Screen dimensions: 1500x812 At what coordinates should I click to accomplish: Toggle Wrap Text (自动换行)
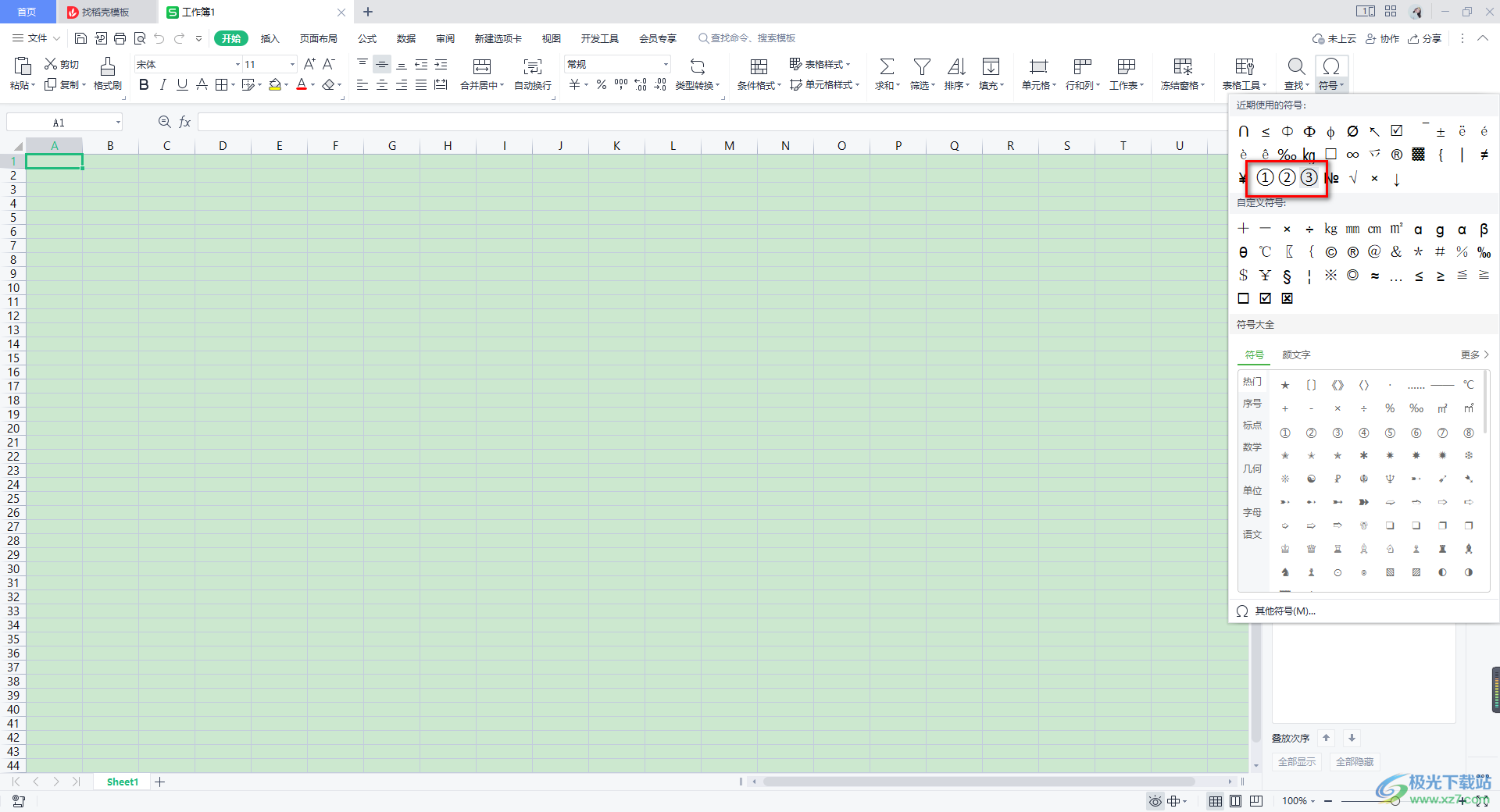coord(533,74)
